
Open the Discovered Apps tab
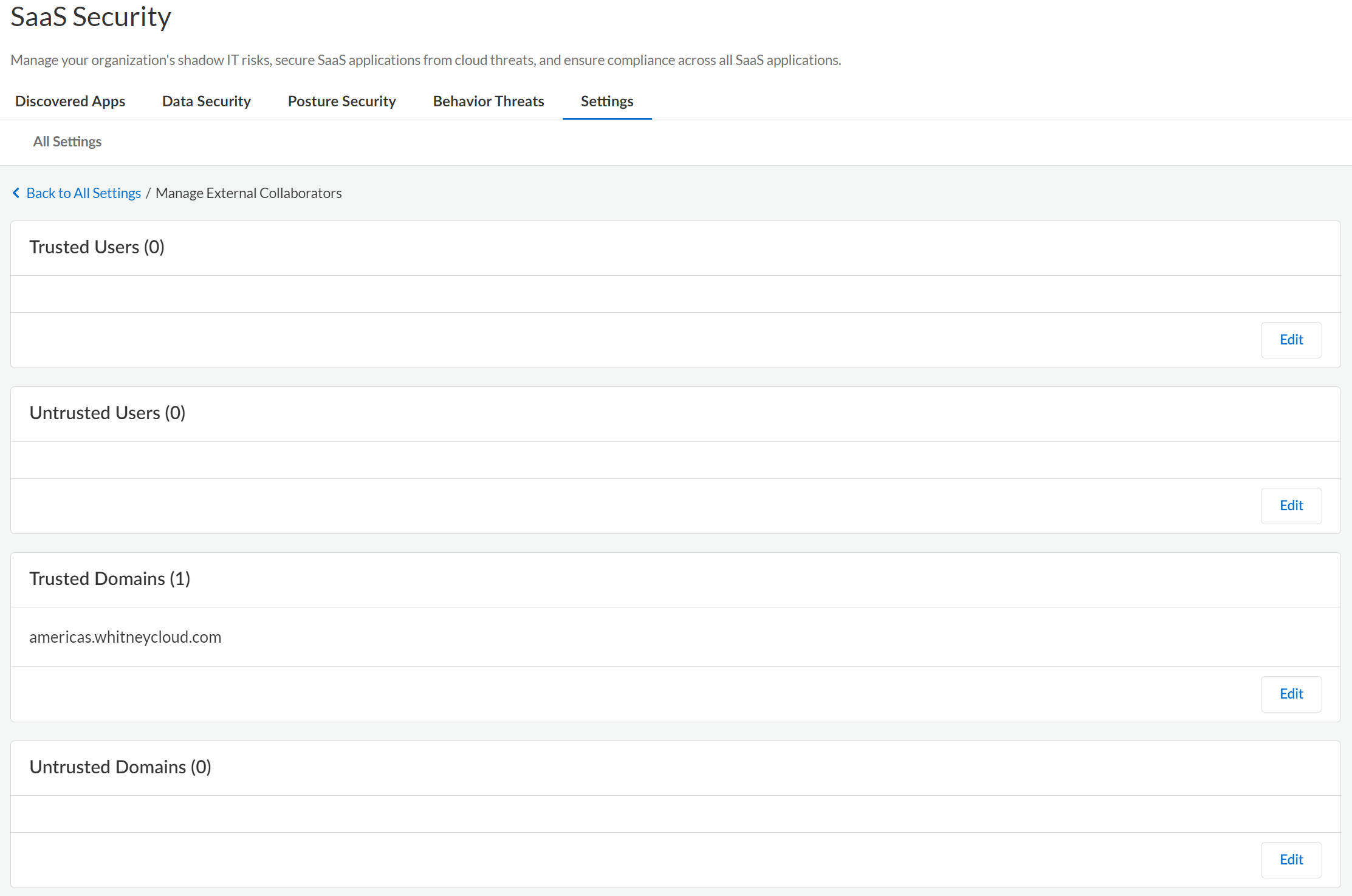point(70,101)
